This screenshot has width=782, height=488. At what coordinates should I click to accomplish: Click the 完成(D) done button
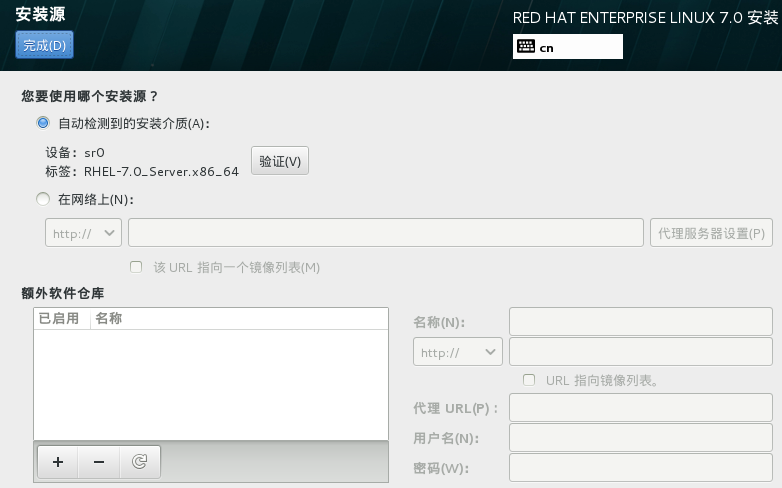coord(44,45)
